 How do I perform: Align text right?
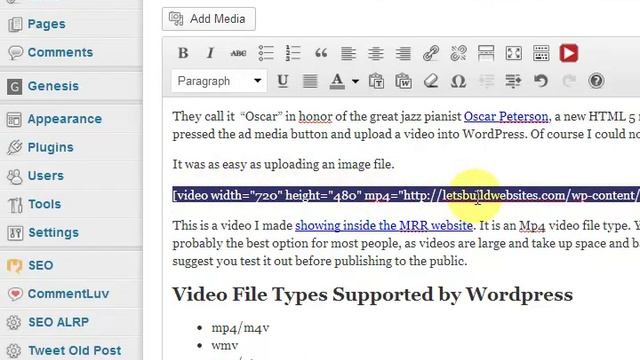click(403, 53)
